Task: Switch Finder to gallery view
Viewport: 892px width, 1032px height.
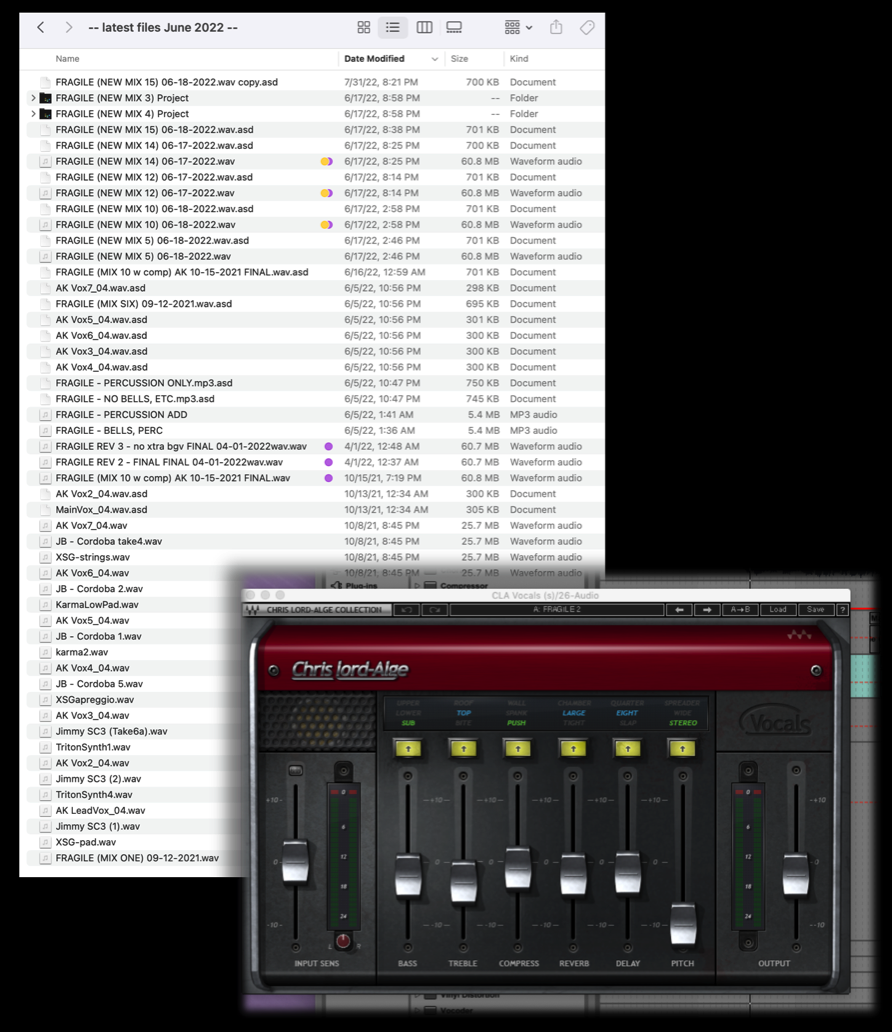Action: 454,27
